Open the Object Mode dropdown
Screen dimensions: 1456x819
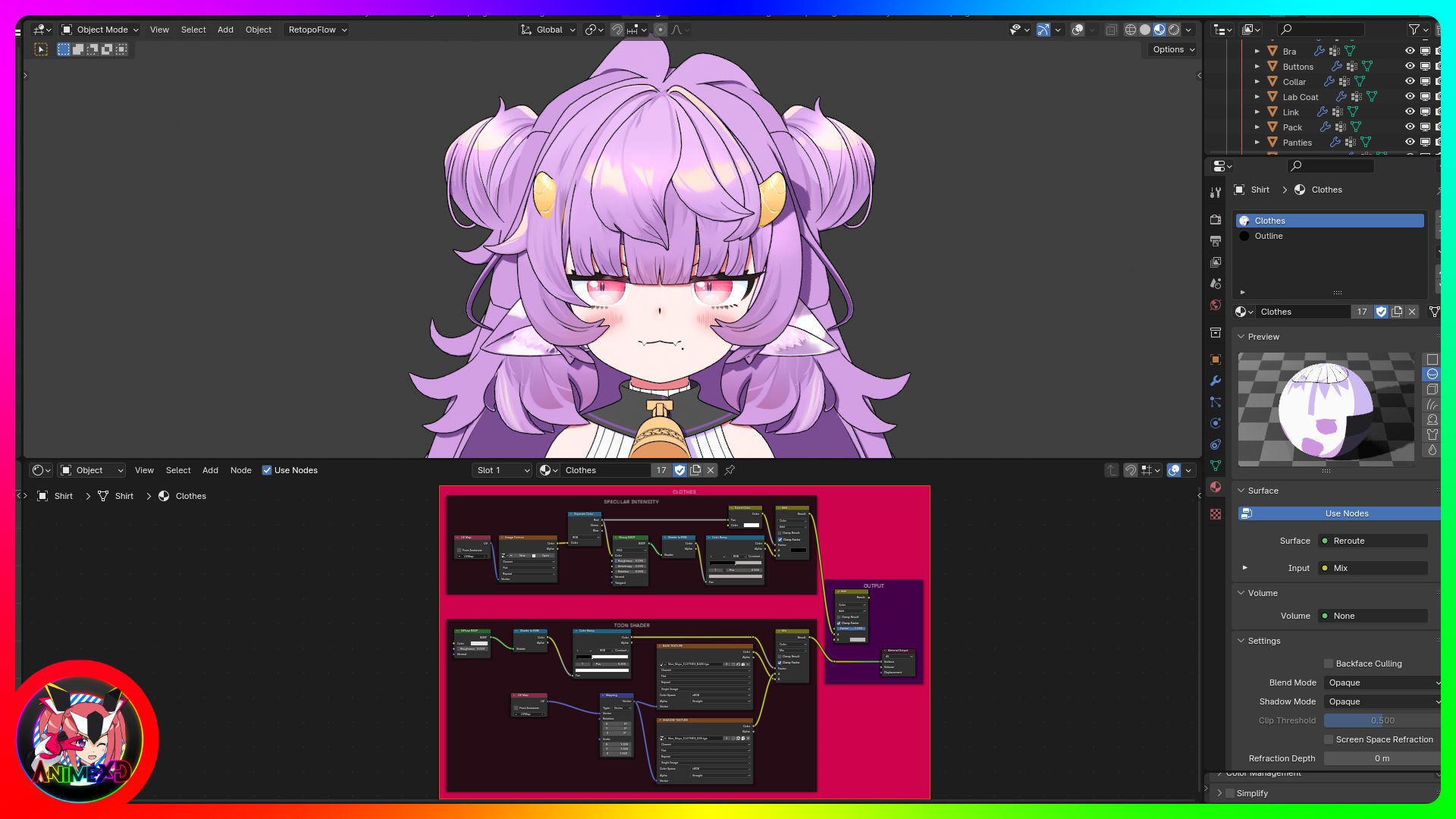tap(100, 30)
